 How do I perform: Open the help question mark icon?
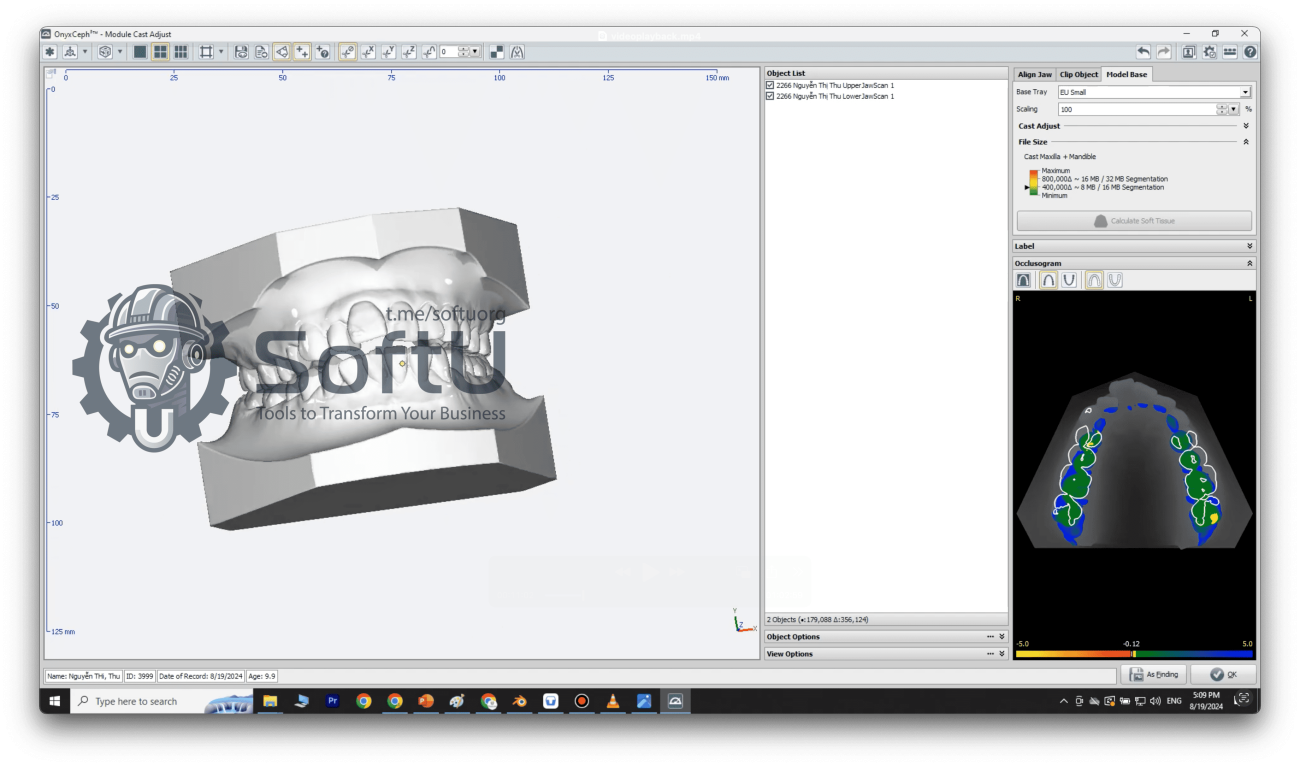point(1250,52)
